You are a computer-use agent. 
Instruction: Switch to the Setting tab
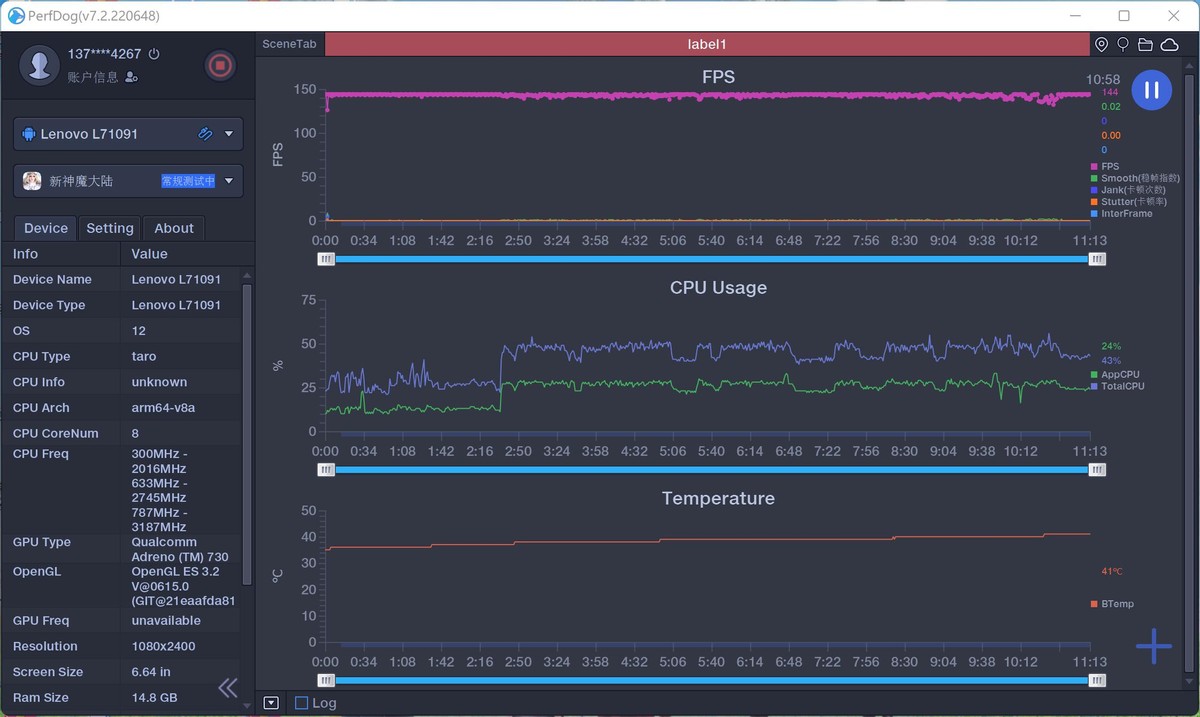coord(110,228)
